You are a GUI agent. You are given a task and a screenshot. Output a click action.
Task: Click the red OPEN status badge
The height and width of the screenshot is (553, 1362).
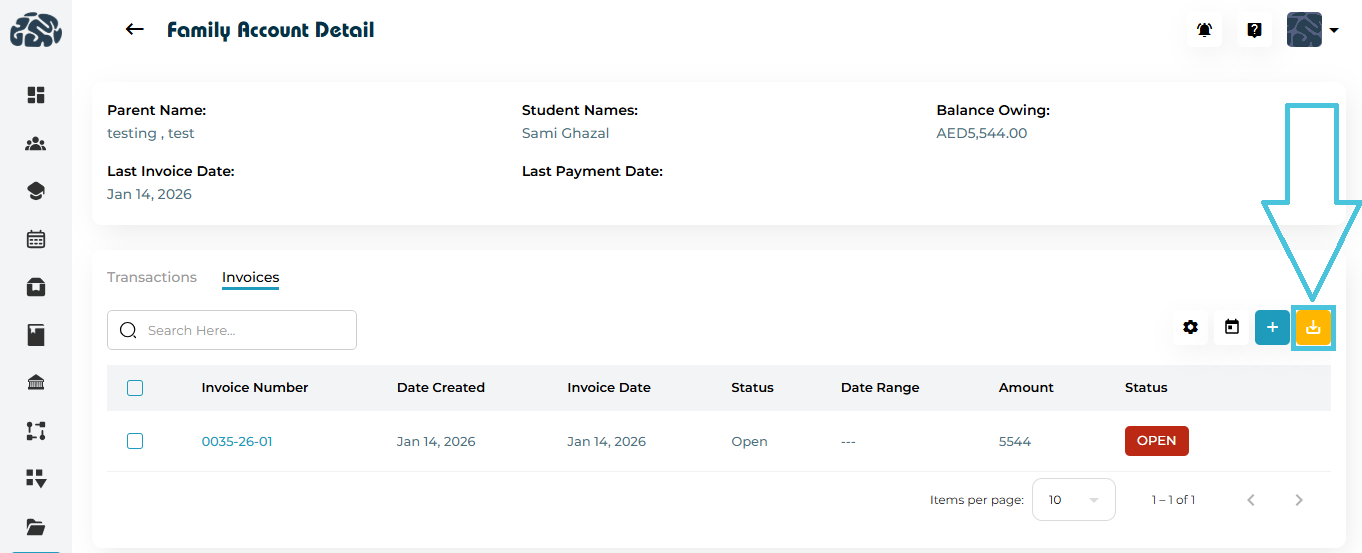coord(1156,441)
